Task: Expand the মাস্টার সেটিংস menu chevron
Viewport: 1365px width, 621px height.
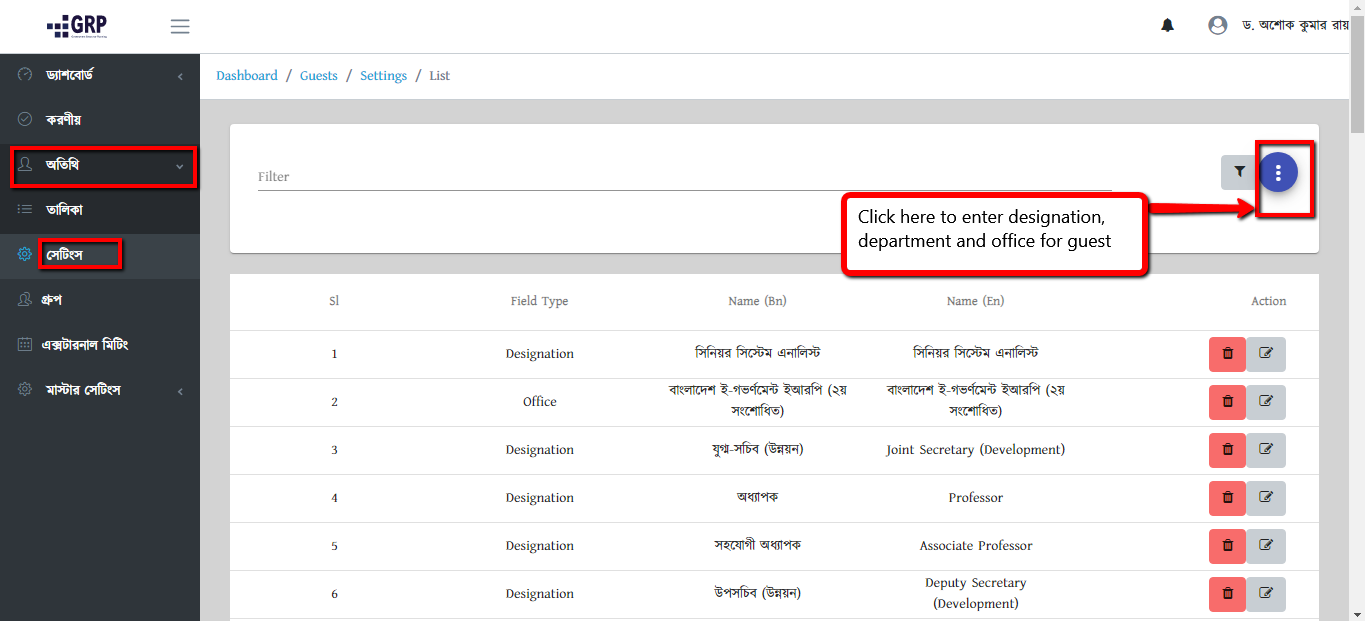Action: (x=180, y=391)
